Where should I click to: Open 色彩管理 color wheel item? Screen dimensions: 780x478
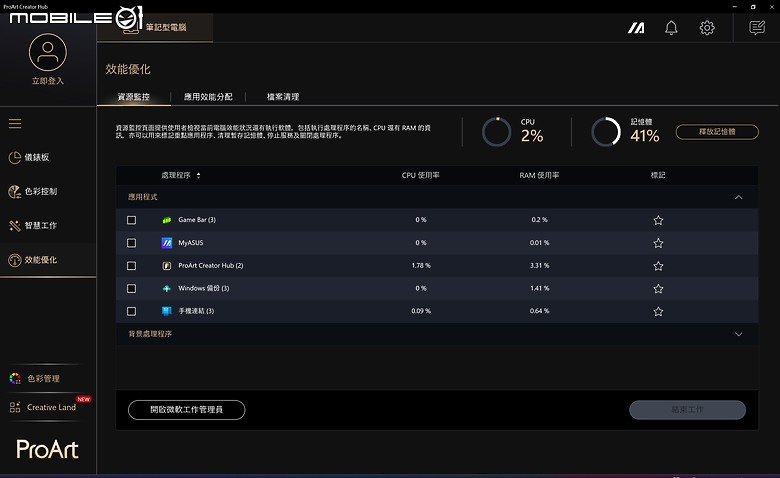34,379
